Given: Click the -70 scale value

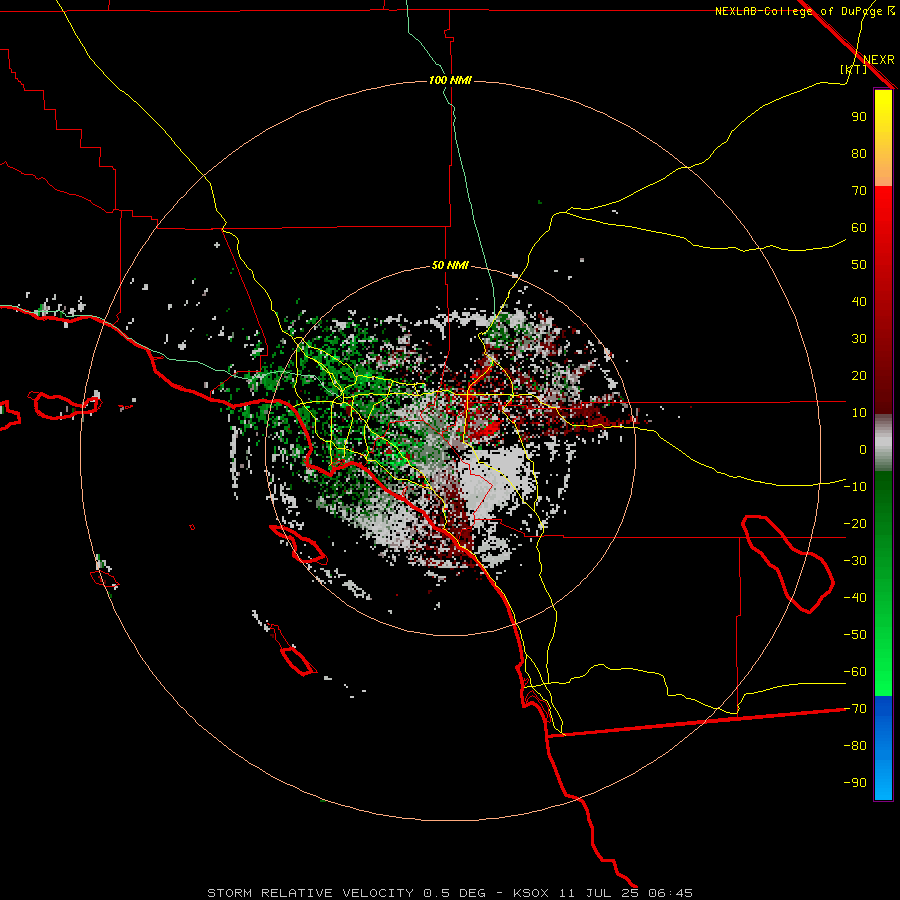Looking at the screenshot, I should point(855,709).
